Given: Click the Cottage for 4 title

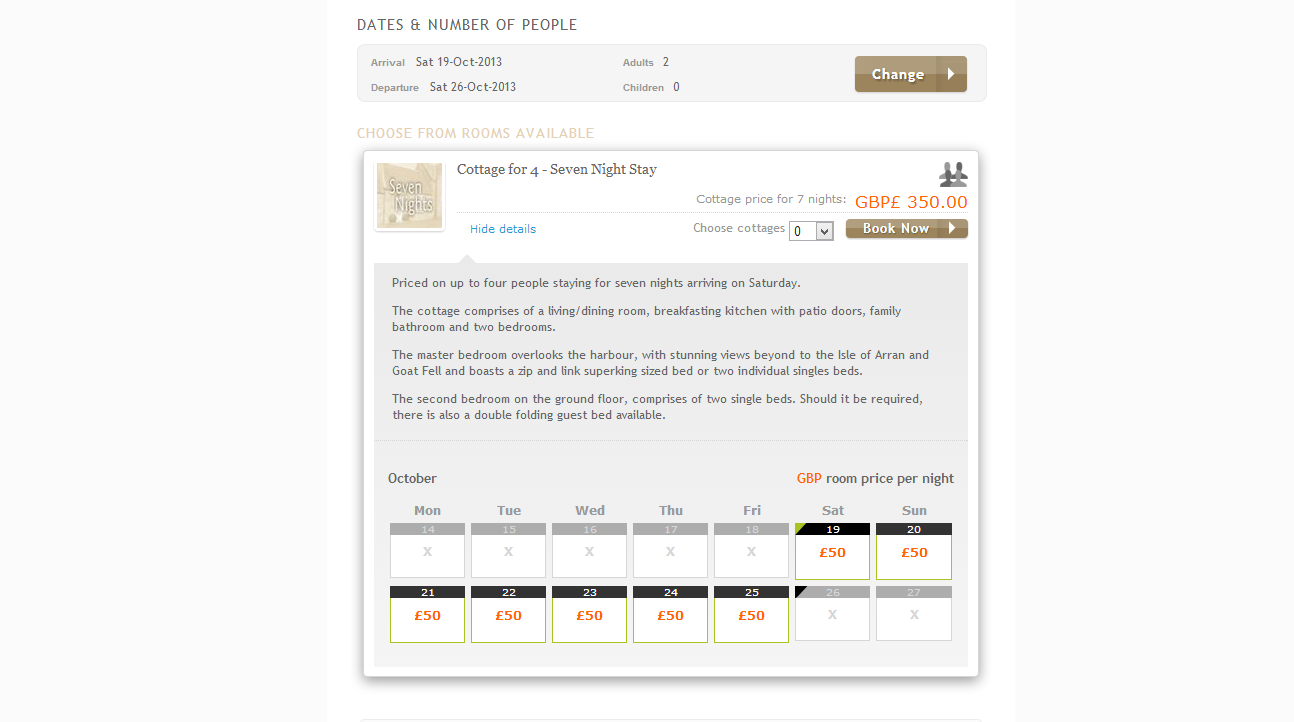Looking at the screenshot, I should point(557,169).
